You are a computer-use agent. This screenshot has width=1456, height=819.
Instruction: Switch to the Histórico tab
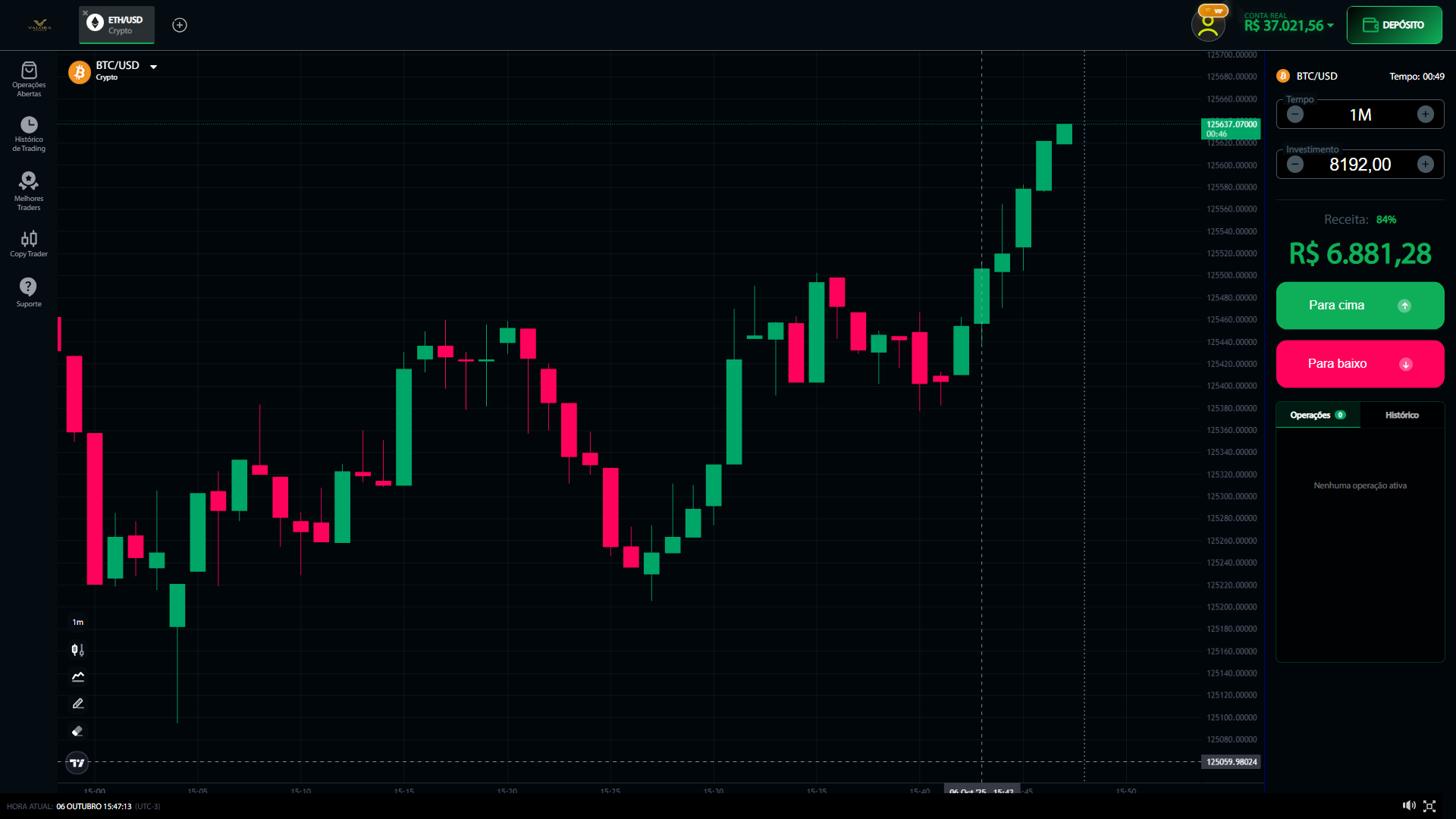(x=1401, y=415)
